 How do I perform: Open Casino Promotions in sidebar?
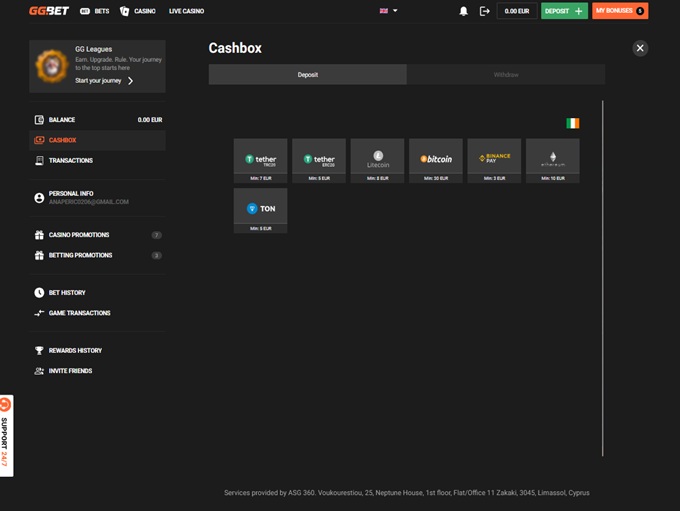tap(79, 235)
